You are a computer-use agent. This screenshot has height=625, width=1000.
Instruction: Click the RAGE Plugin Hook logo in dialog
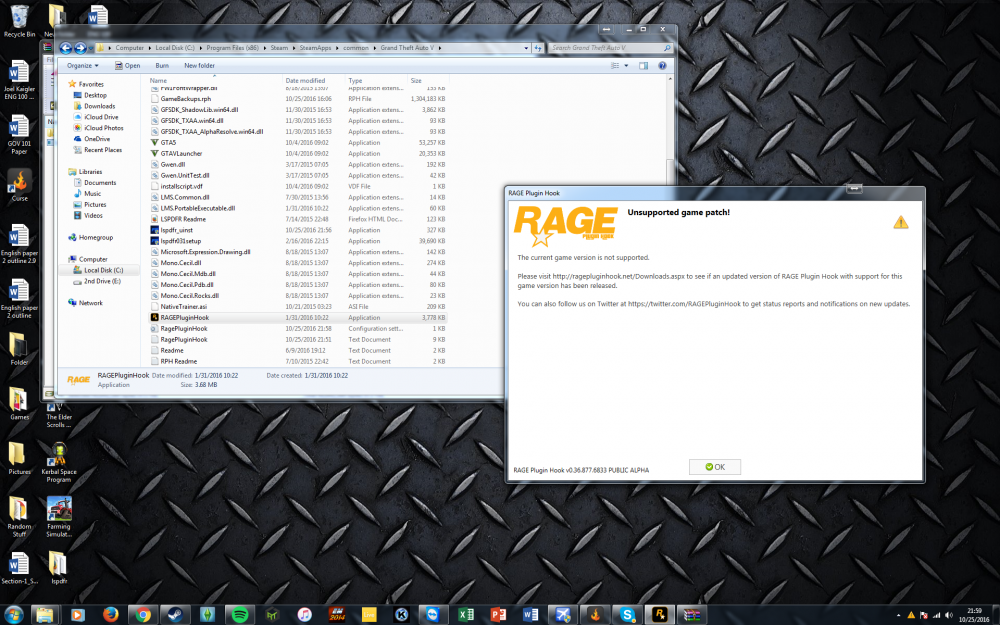pos(565,226)
